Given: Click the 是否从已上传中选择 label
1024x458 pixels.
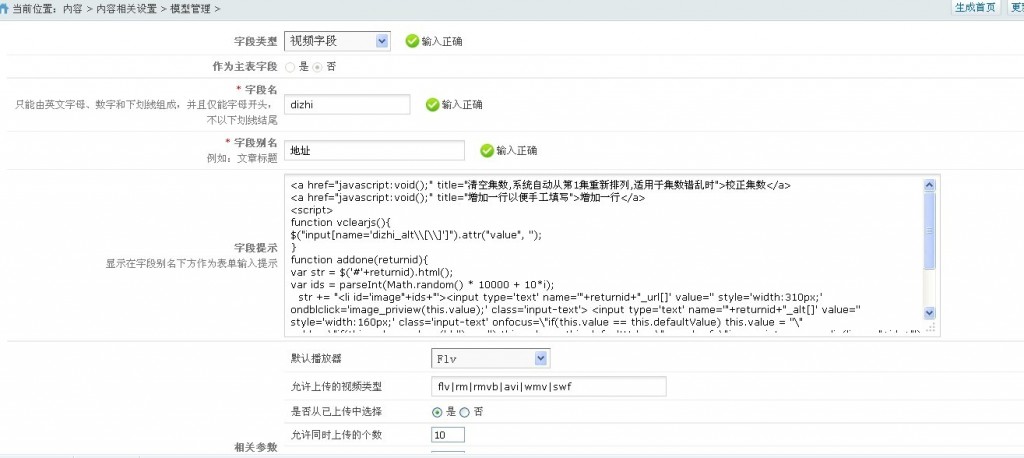Looking at the screenshot, I should tap(336, 412).
